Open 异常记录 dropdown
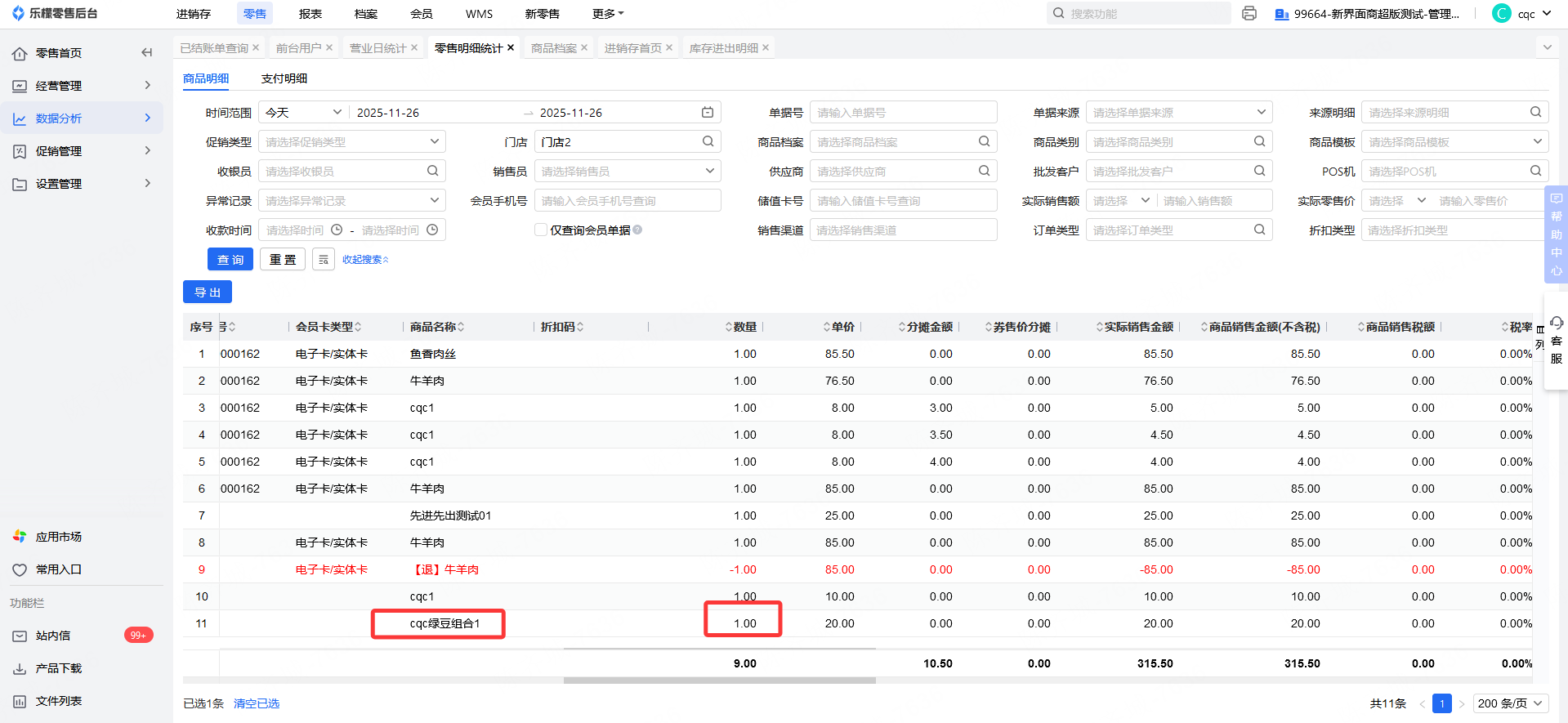 pos(352,200)
